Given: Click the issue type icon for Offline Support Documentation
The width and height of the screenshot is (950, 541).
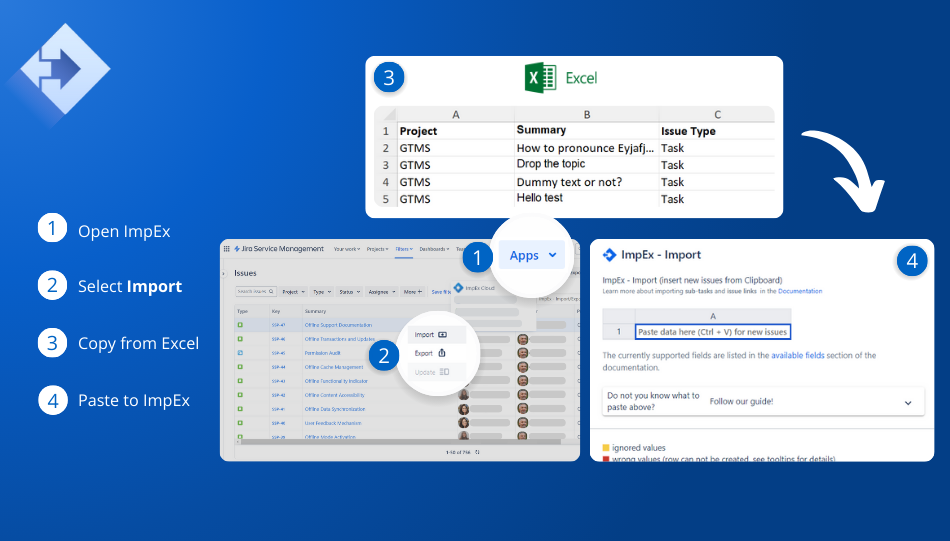Looking at the screenshot, I should click(240, 325).
